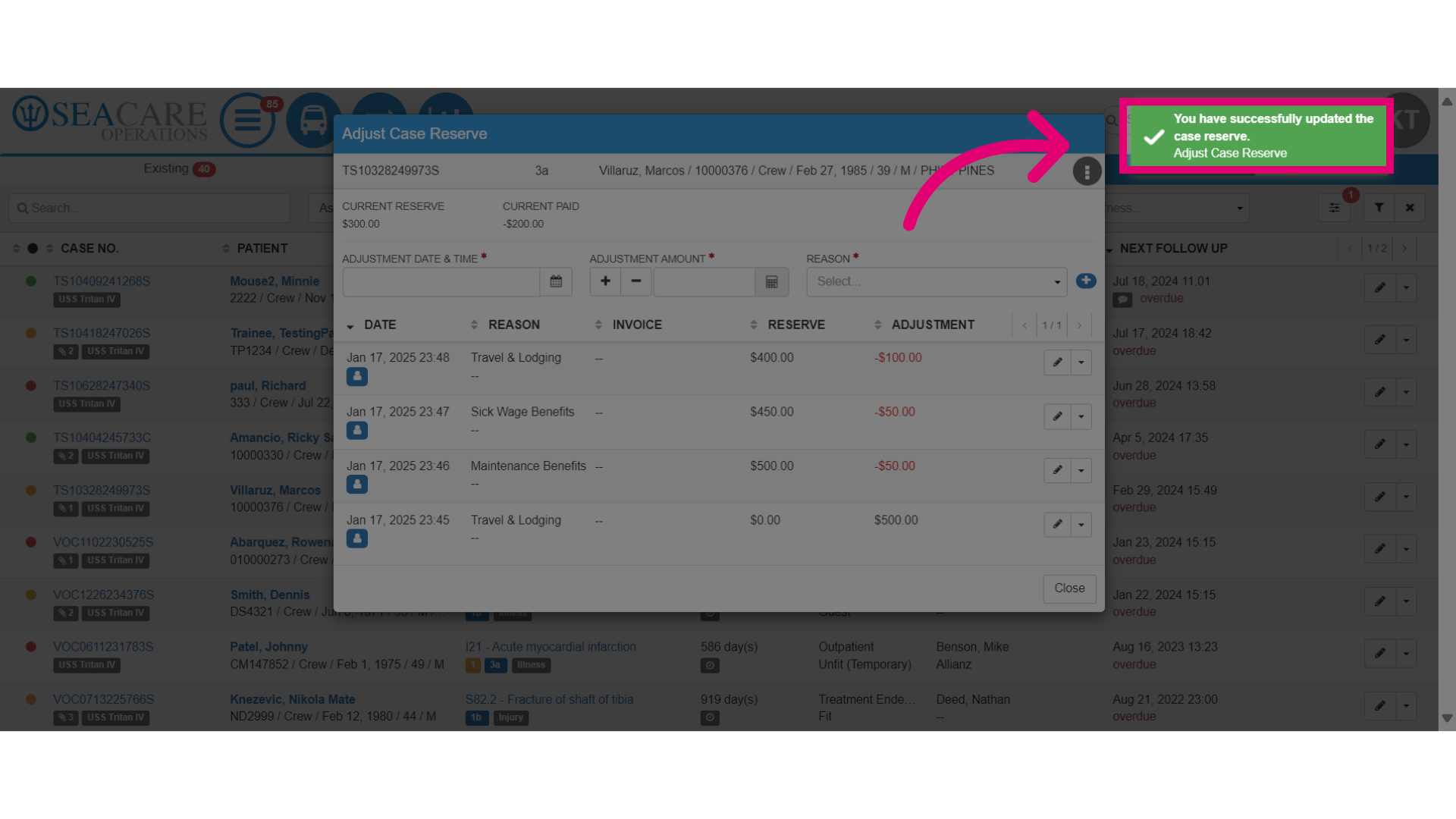Edit the Sick Wage Benefits adjustment
This screenshot has height=819, width=1456.
1057,416
